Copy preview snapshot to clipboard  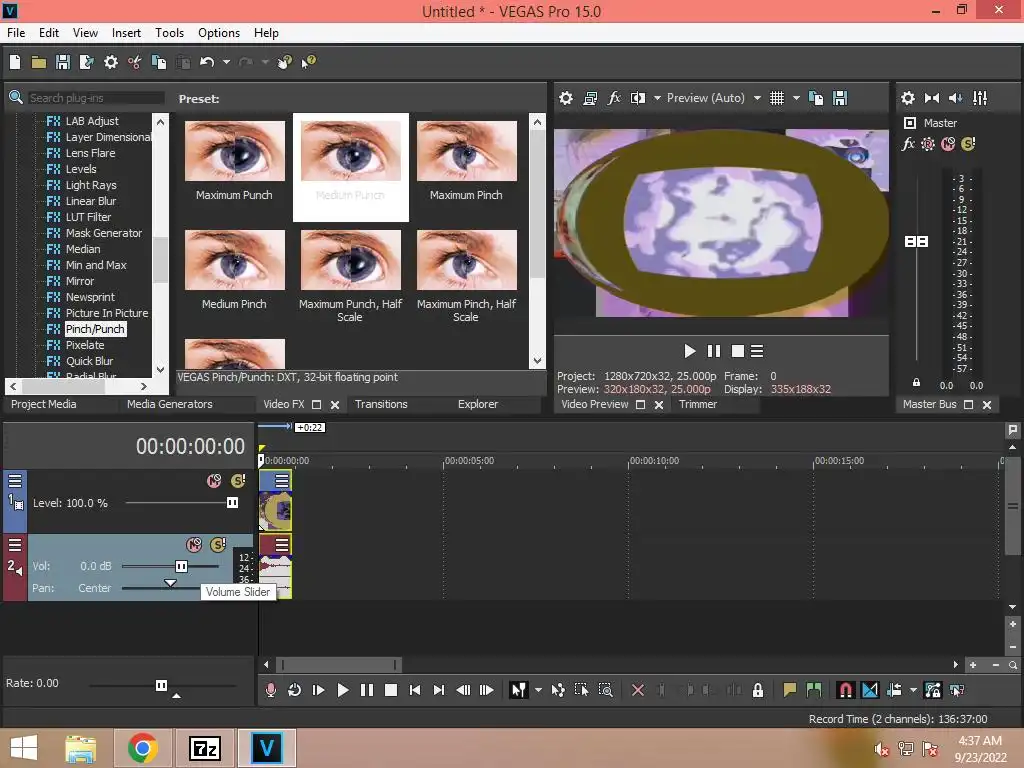[x=816, y=98]
